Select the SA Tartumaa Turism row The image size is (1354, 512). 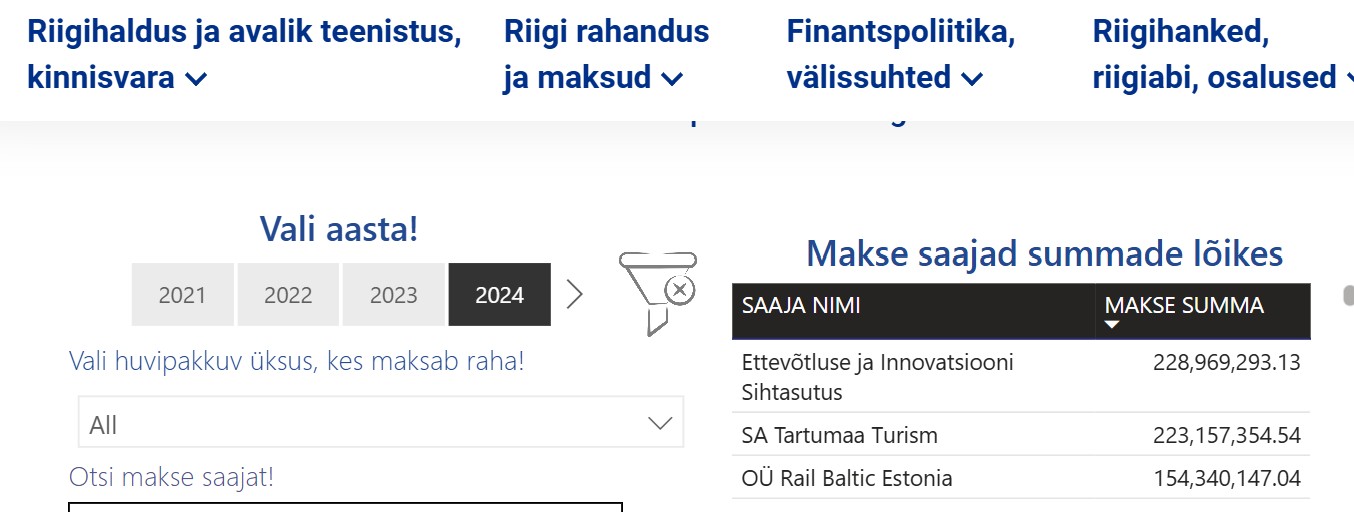pyautogui.click(x=1021, y=435)
